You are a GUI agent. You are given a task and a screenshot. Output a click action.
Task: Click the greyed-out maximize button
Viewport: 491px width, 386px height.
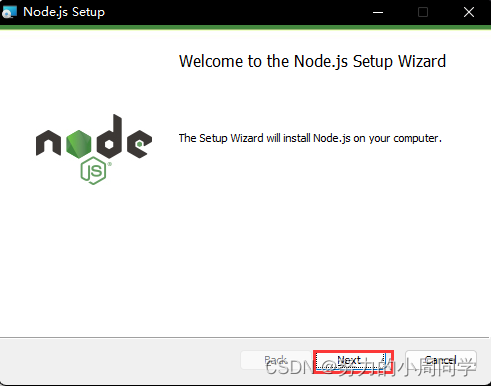point(423,12)
